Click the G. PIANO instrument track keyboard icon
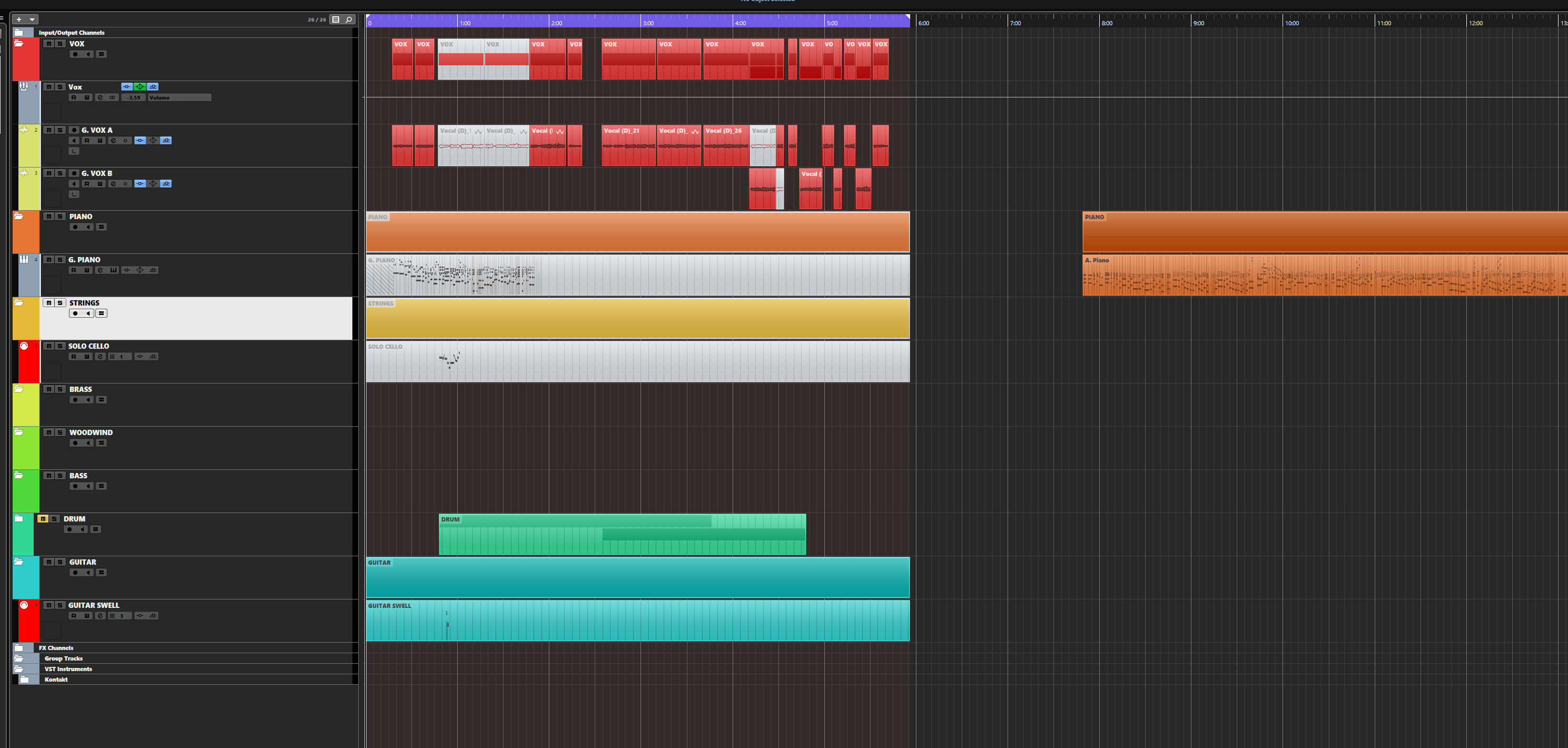Viewport: 1568px width, 748px height. 24,259
